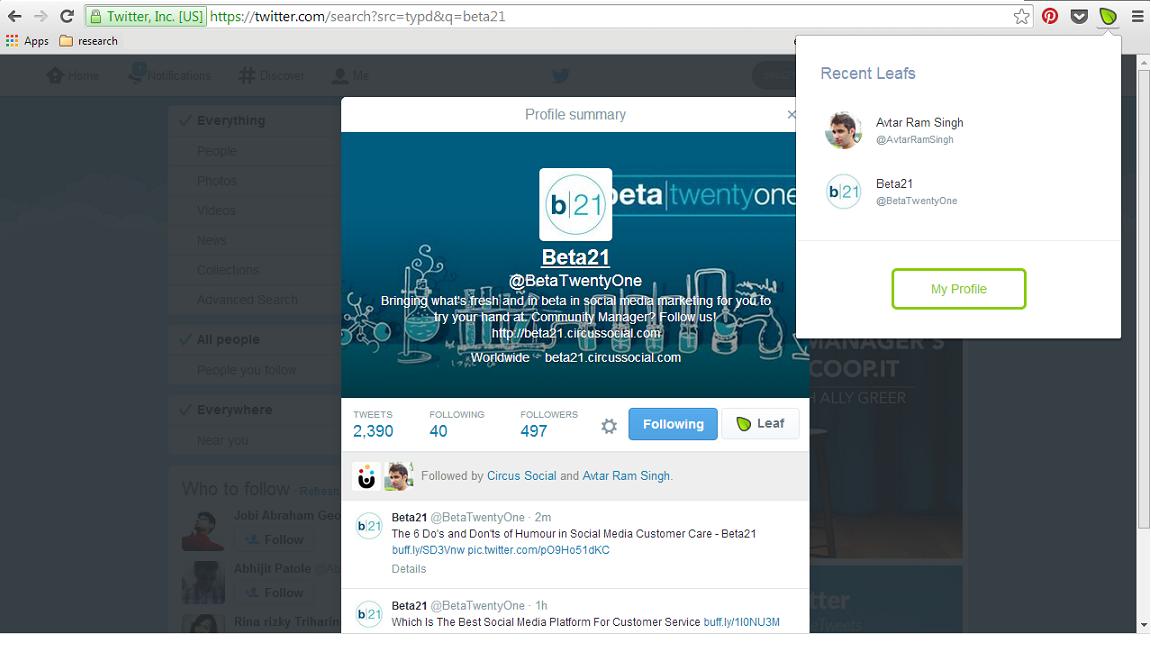Click the Avtar Ram Singh follower avatar
This screenshot has height=656, width=1151.
399,476
